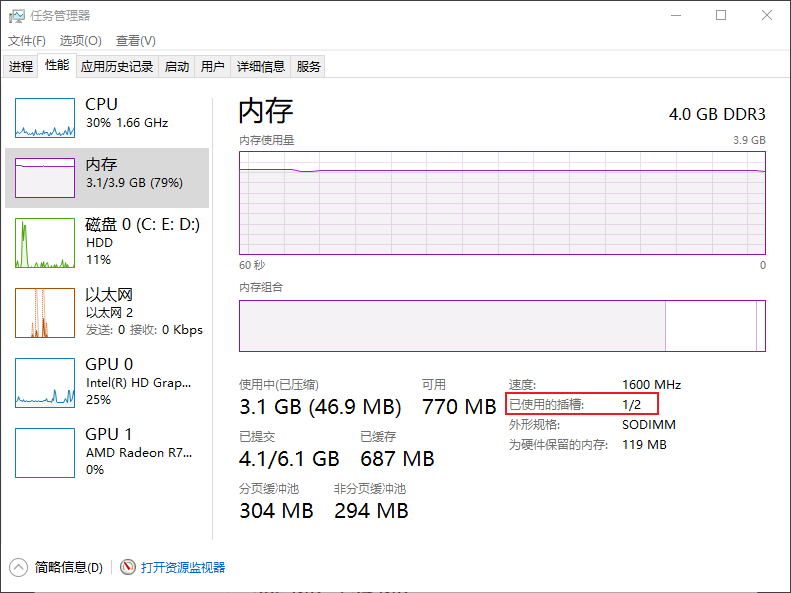791x593 pixels.
Task: Click the AMD Radeon R7 label
Action: coord(139,453)
